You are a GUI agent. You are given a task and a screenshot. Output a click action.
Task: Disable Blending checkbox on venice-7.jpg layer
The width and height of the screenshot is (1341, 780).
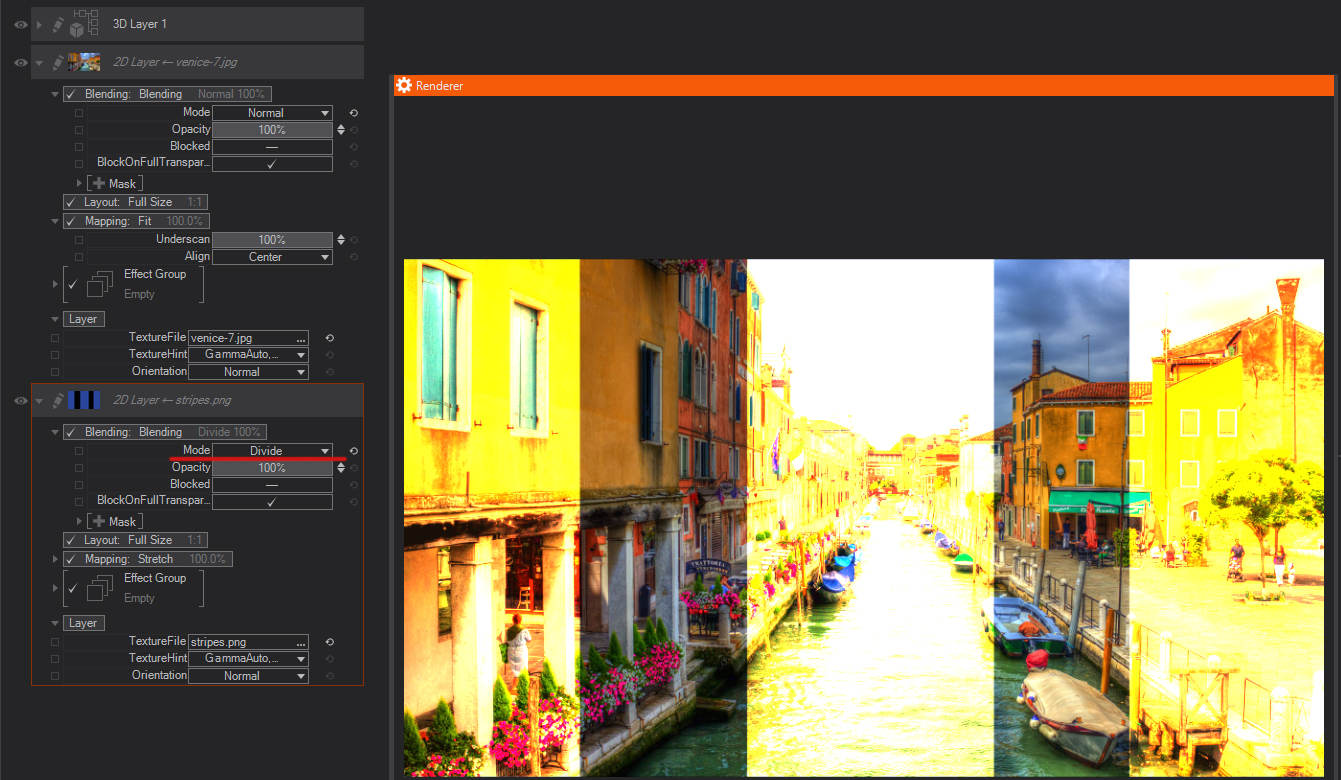[71, 94]
